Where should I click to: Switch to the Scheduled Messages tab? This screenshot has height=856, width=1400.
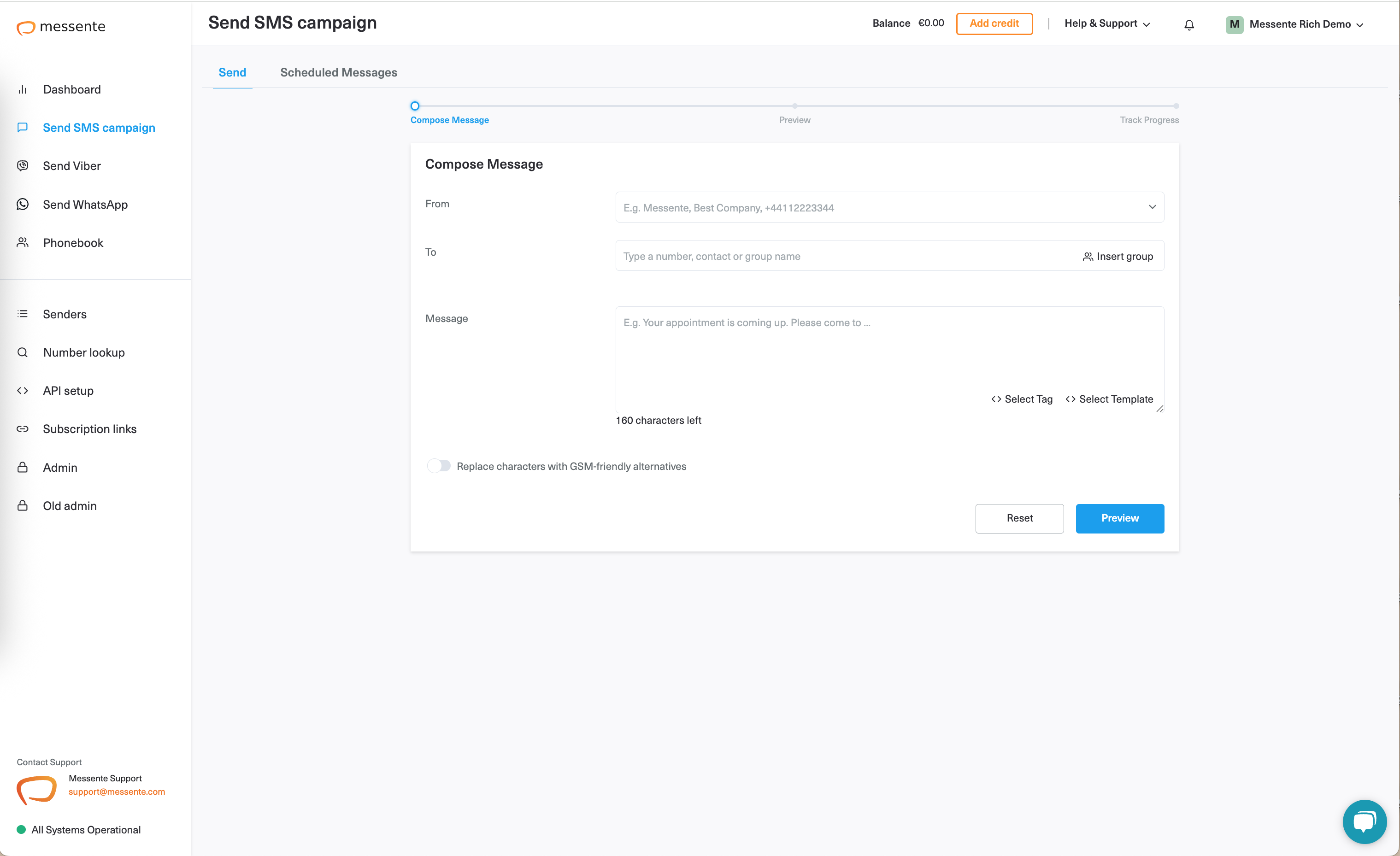(338, 72)
